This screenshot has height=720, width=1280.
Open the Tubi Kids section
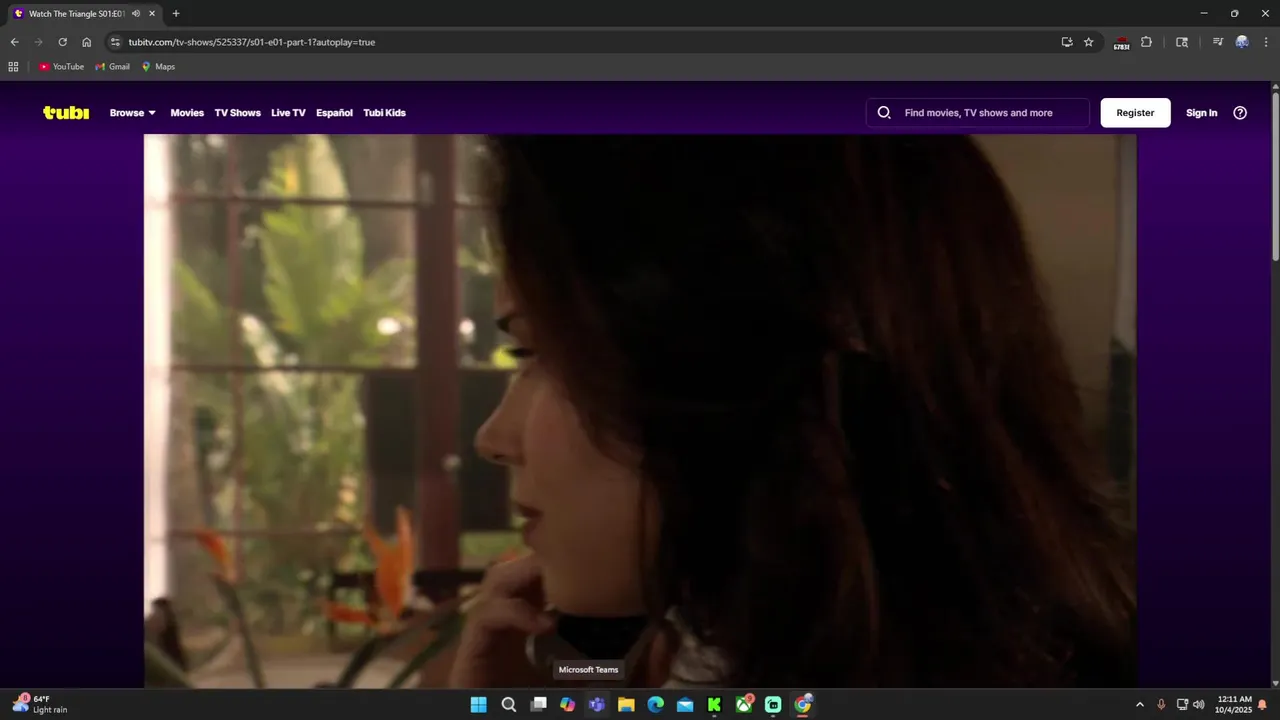pos(384,113)
